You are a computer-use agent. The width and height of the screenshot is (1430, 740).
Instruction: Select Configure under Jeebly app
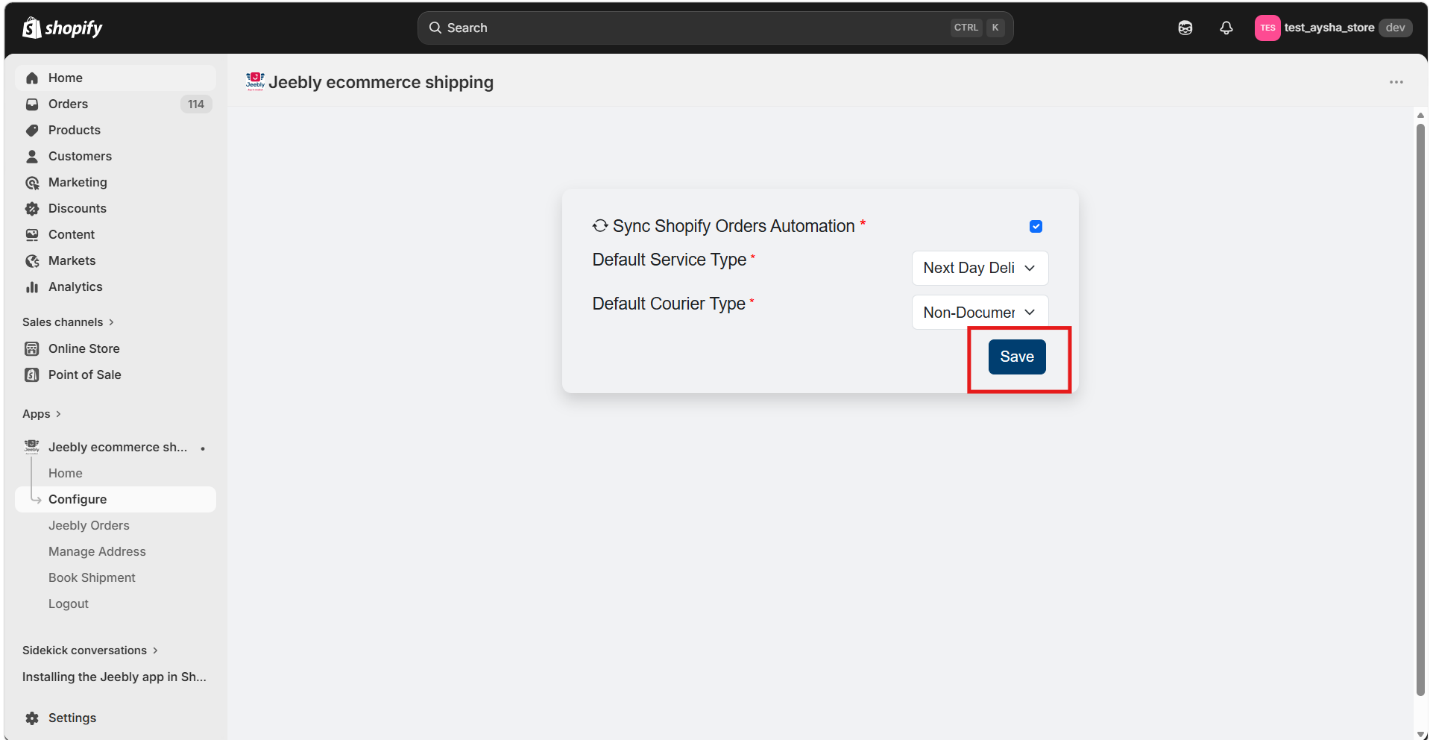(x=115, y=499)
